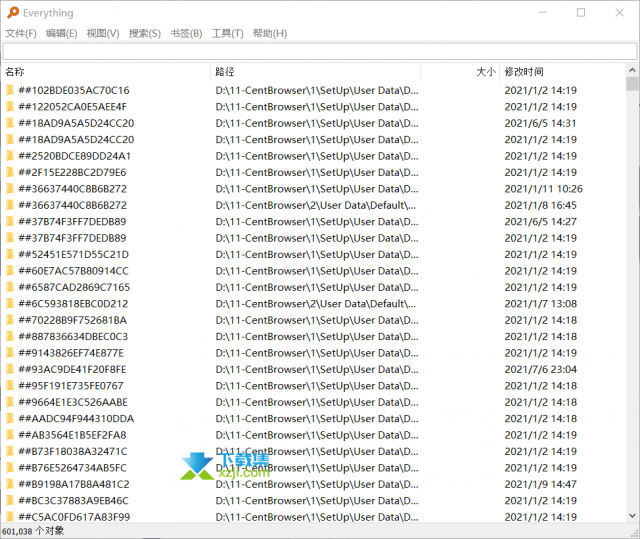This screenshot has height=539, width=640.
Task: Open the 视图(V) menu
Action: point(103,33)
